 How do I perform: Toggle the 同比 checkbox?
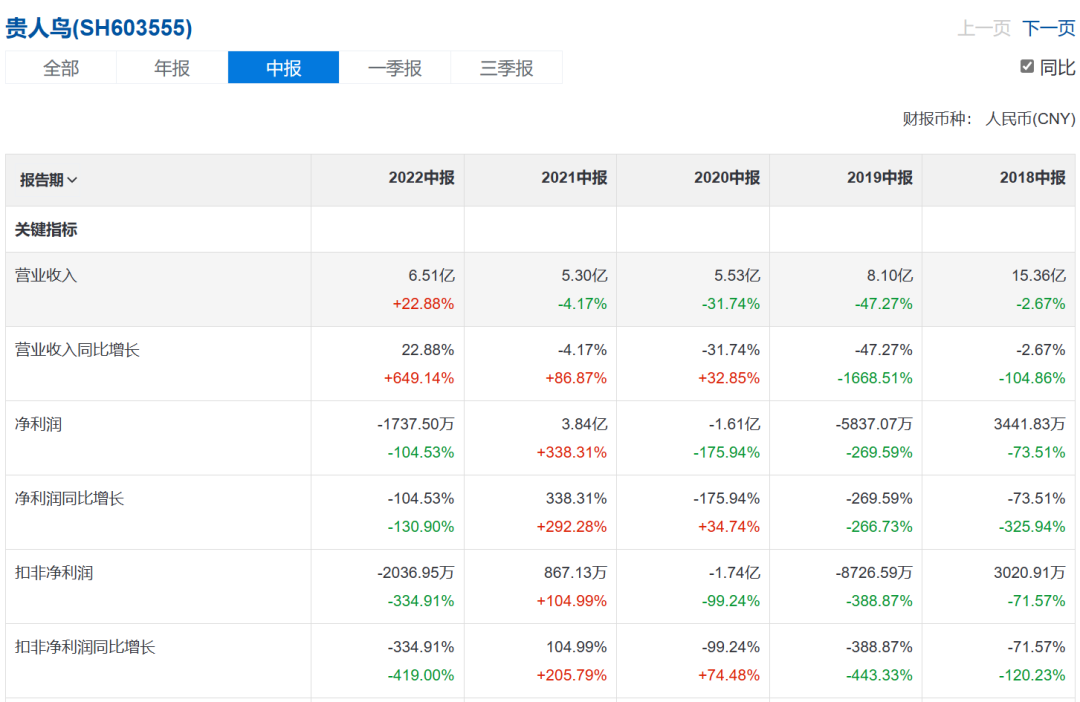click(1027, 67)
